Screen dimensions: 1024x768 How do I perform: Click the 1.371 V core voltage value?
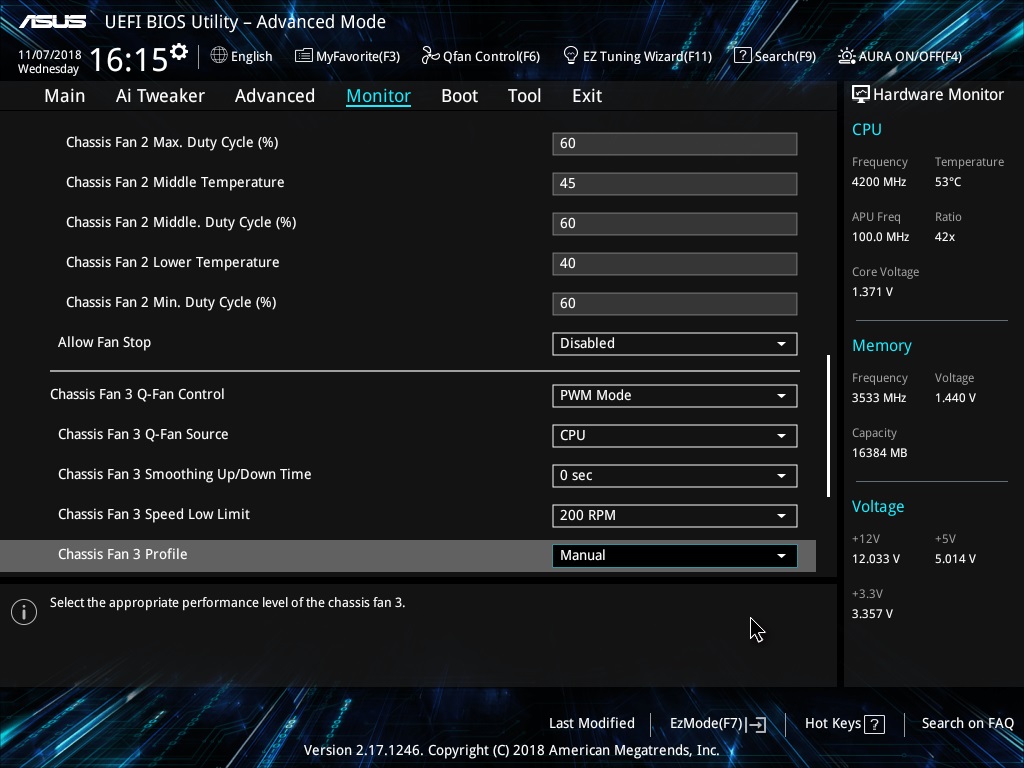click(872, 292)
